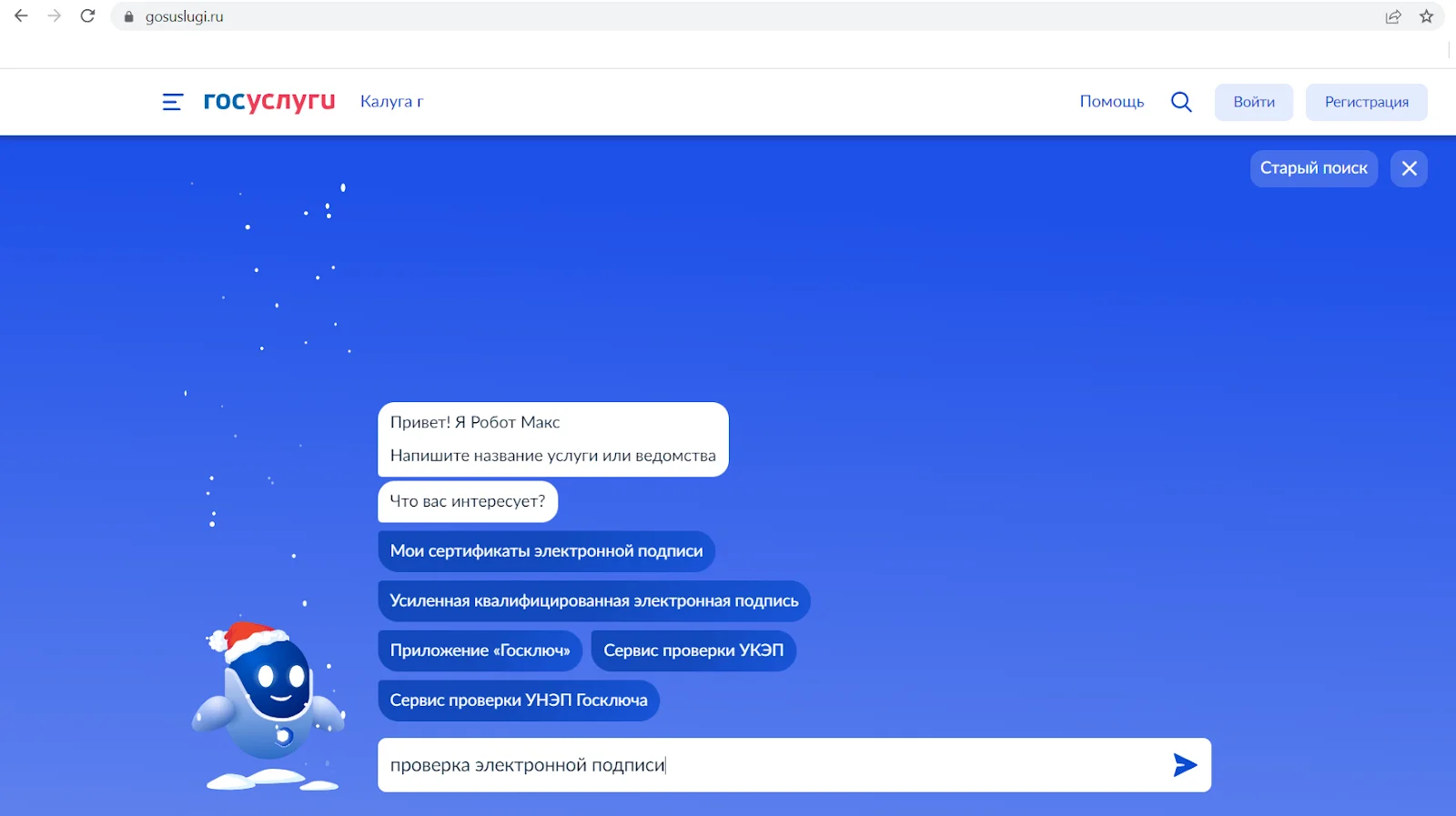The image size is (1456, 816).
Task: Click the Robot Max mascot
Action: pyautogui.click(x=269, y=693)
